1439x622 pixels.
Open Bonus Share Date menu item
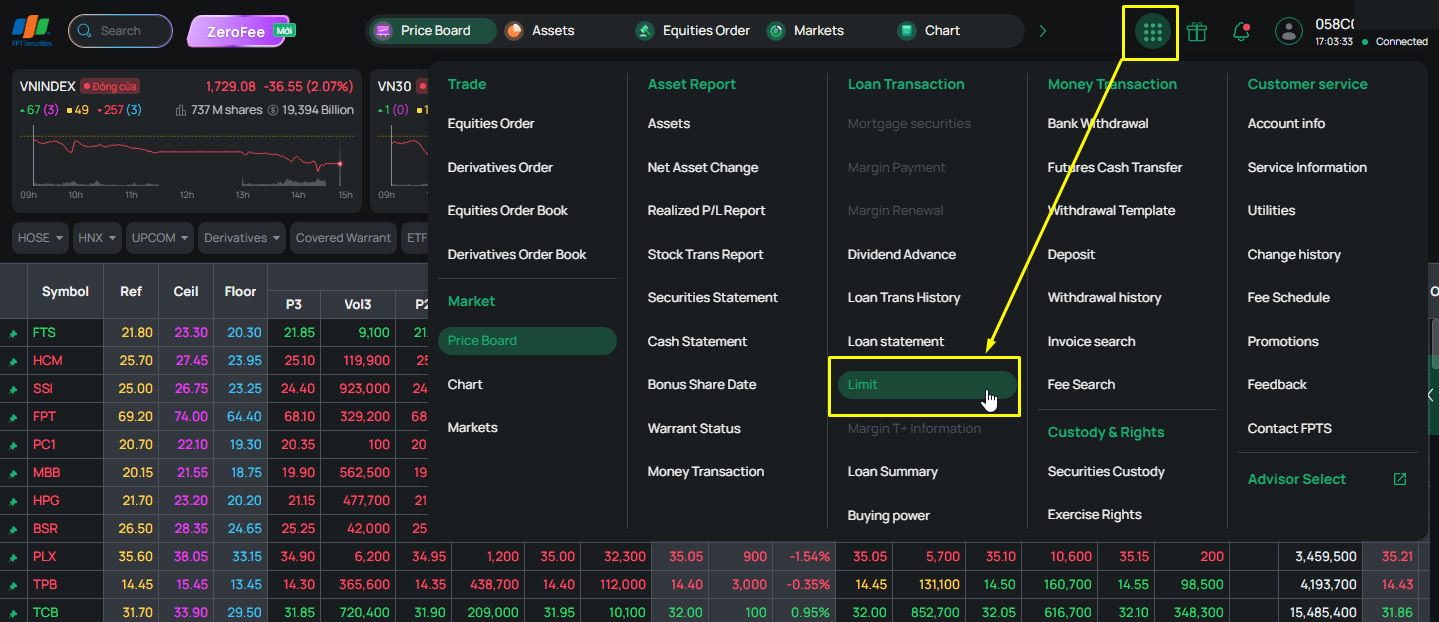702,385
